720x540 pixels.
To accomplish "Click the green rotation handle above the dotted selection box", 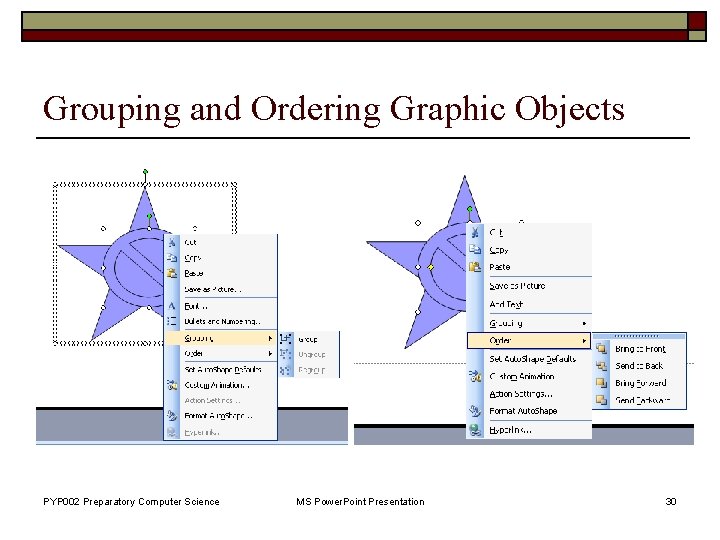I will coord(145,172).
